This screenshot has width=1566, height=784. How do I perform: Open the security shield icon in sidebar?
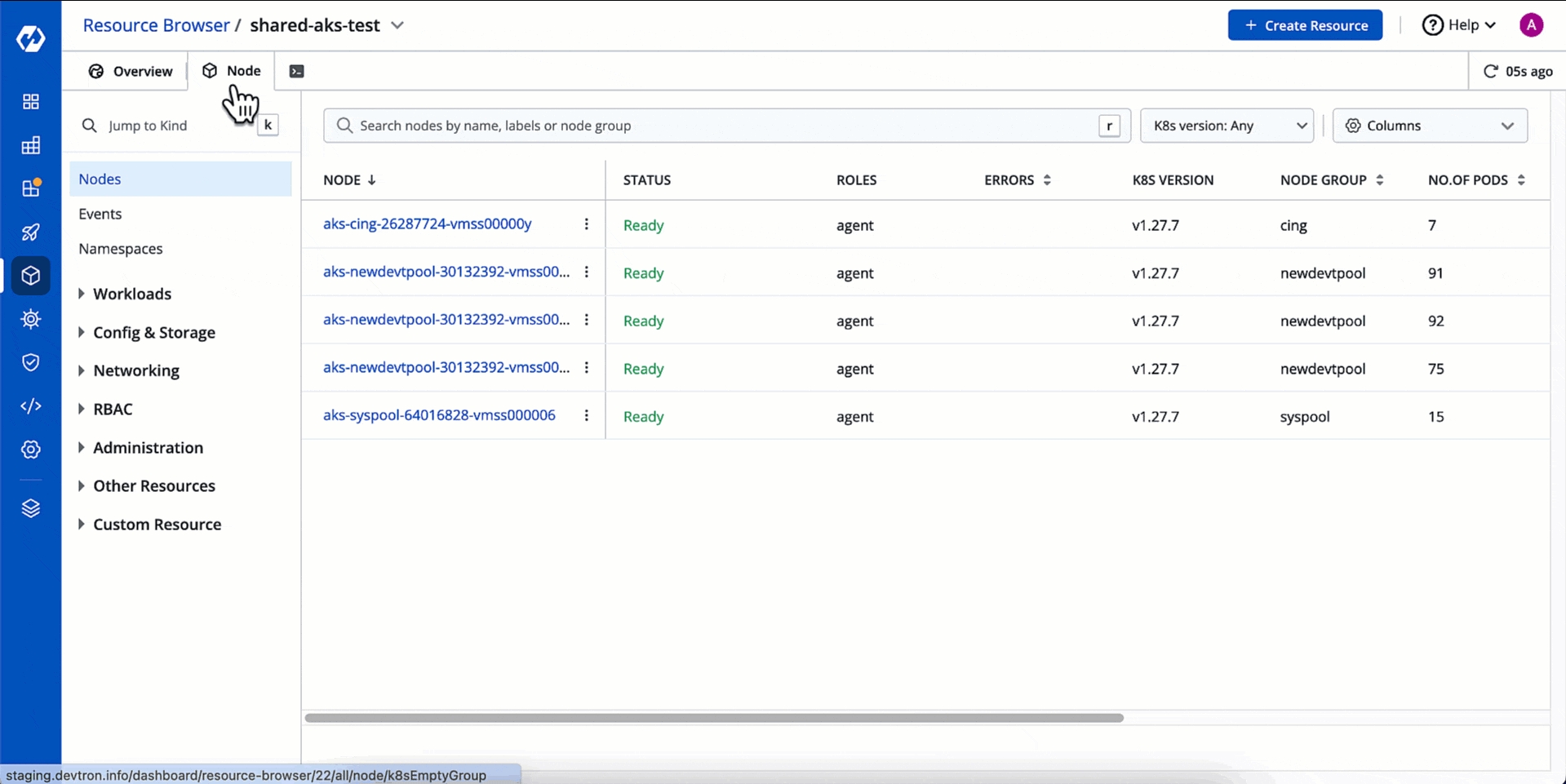tap(30, 362)
